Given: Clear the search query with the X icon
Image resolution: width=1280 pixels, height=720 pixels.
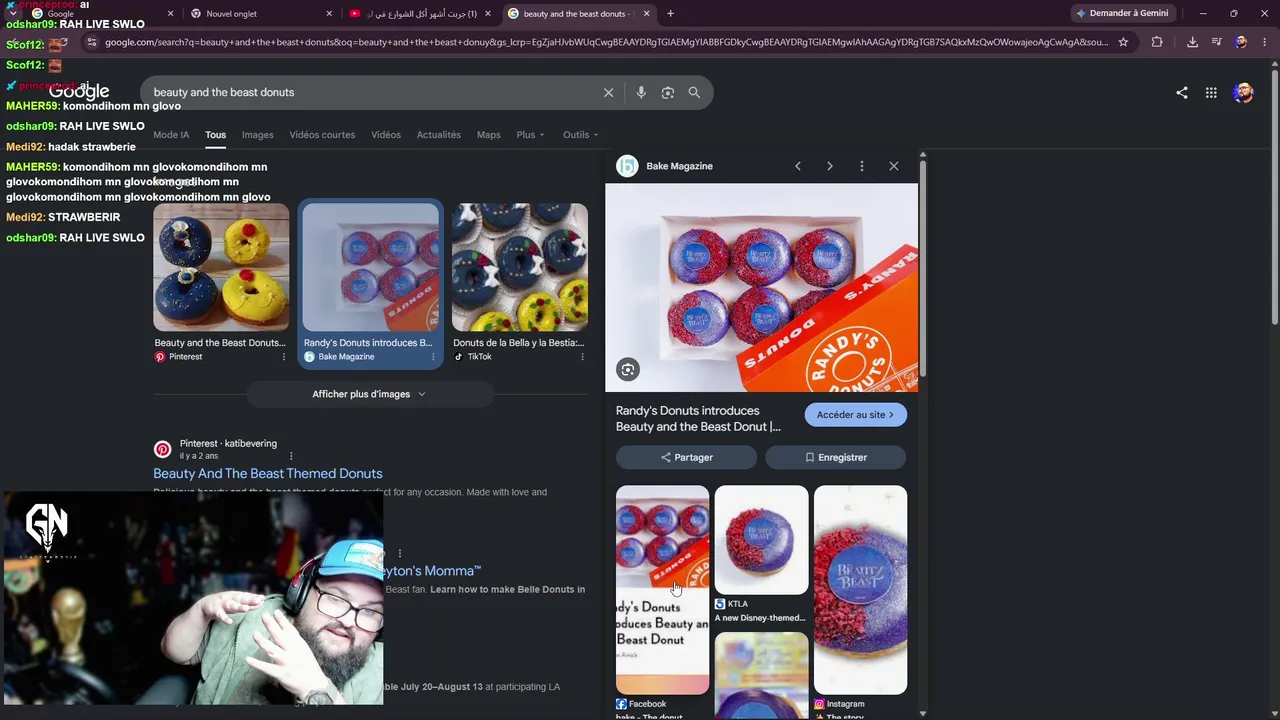Looking at the screenshot, I should tap(608, 92).
